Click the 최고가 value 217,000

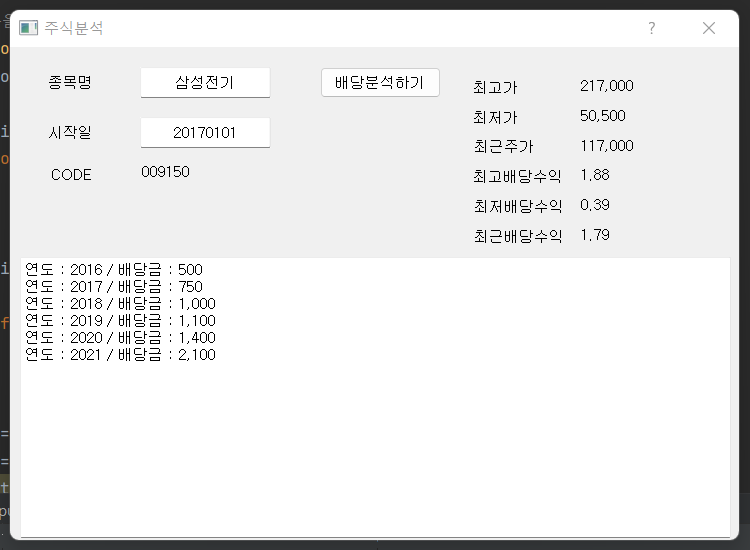coord(607,86)
